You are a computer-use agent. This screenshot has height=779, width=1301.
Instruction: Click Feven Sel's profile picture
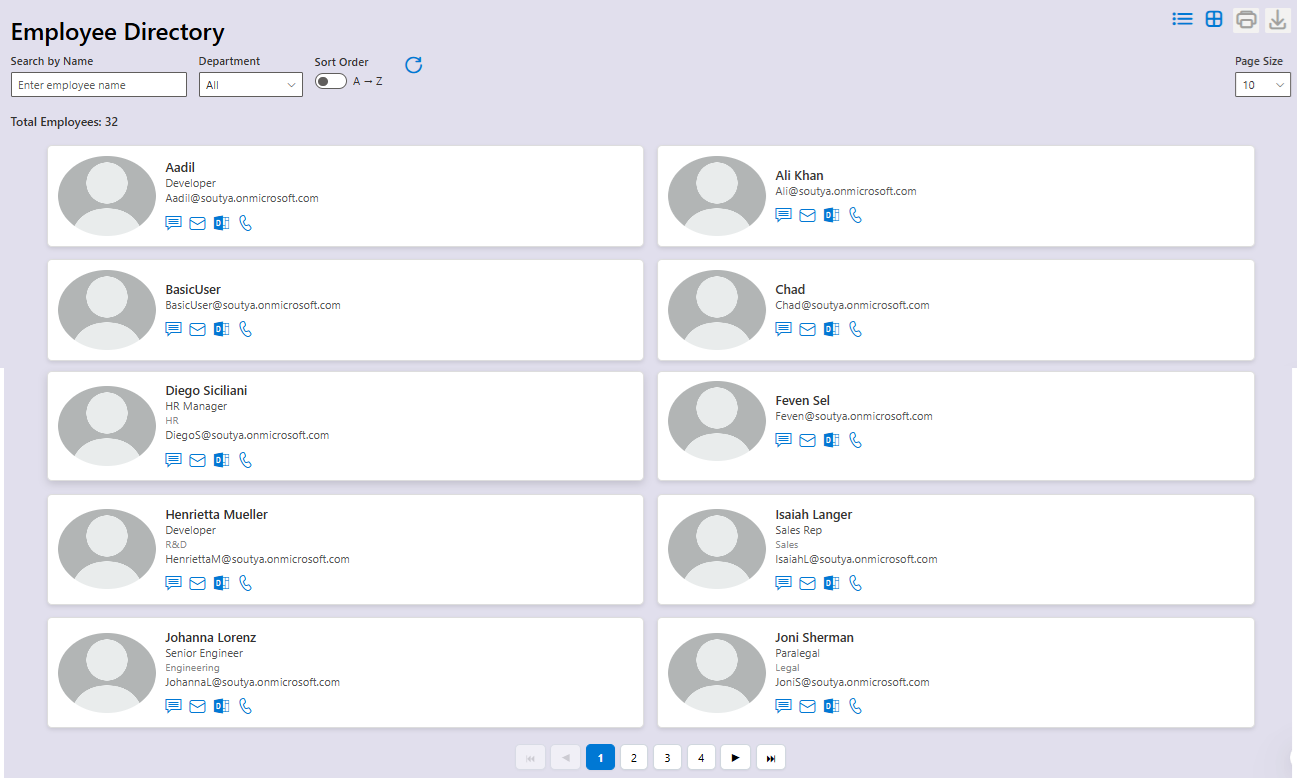pos(716,420)
